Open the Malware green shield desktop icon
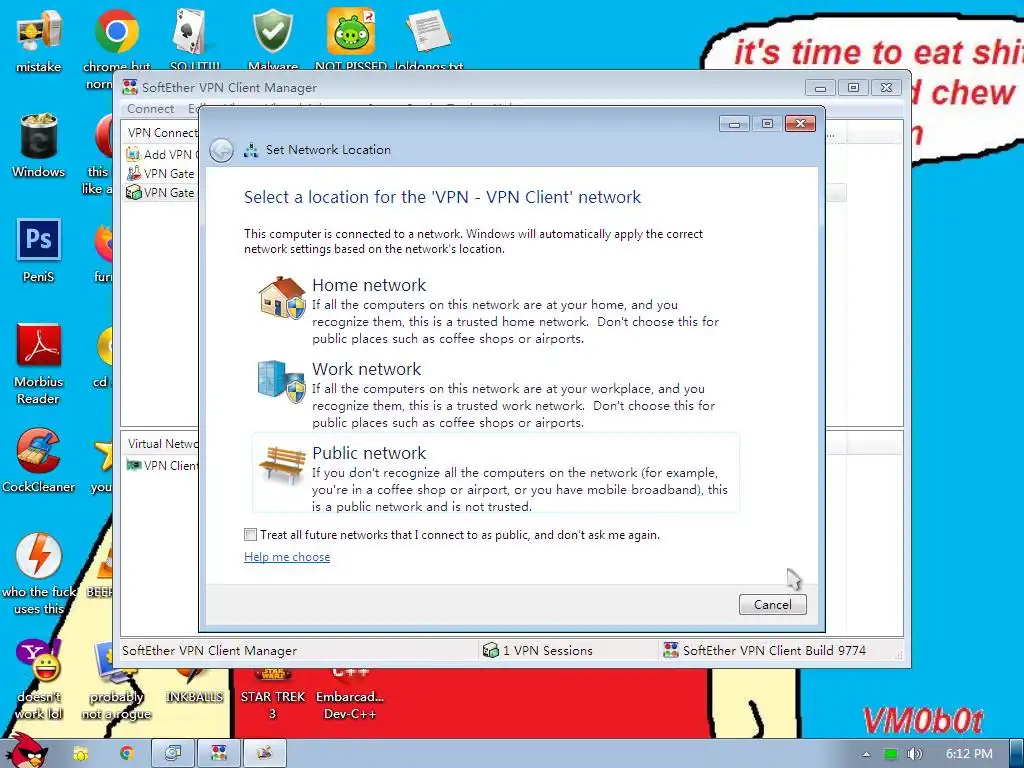The image size is (1024, 768). click(273, 31)
